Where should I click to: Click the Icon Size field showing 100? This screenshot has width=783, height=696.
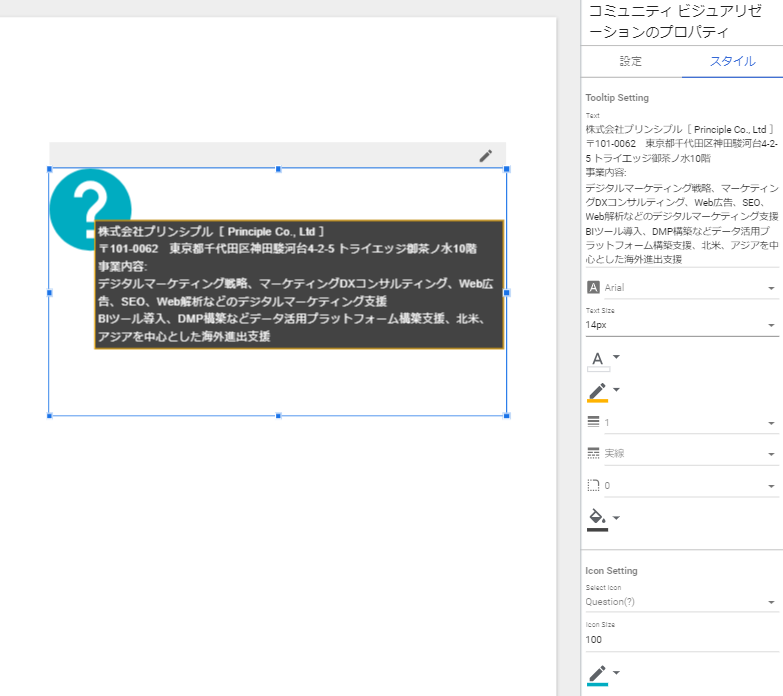pos(680,639)
